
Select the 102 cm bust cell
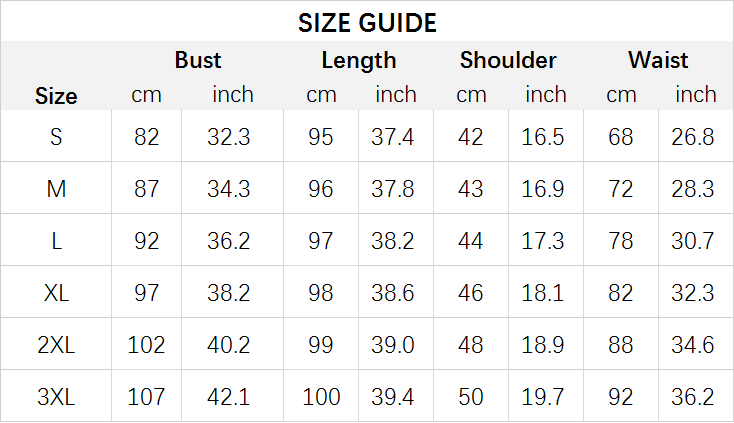[x=146, y=345]
